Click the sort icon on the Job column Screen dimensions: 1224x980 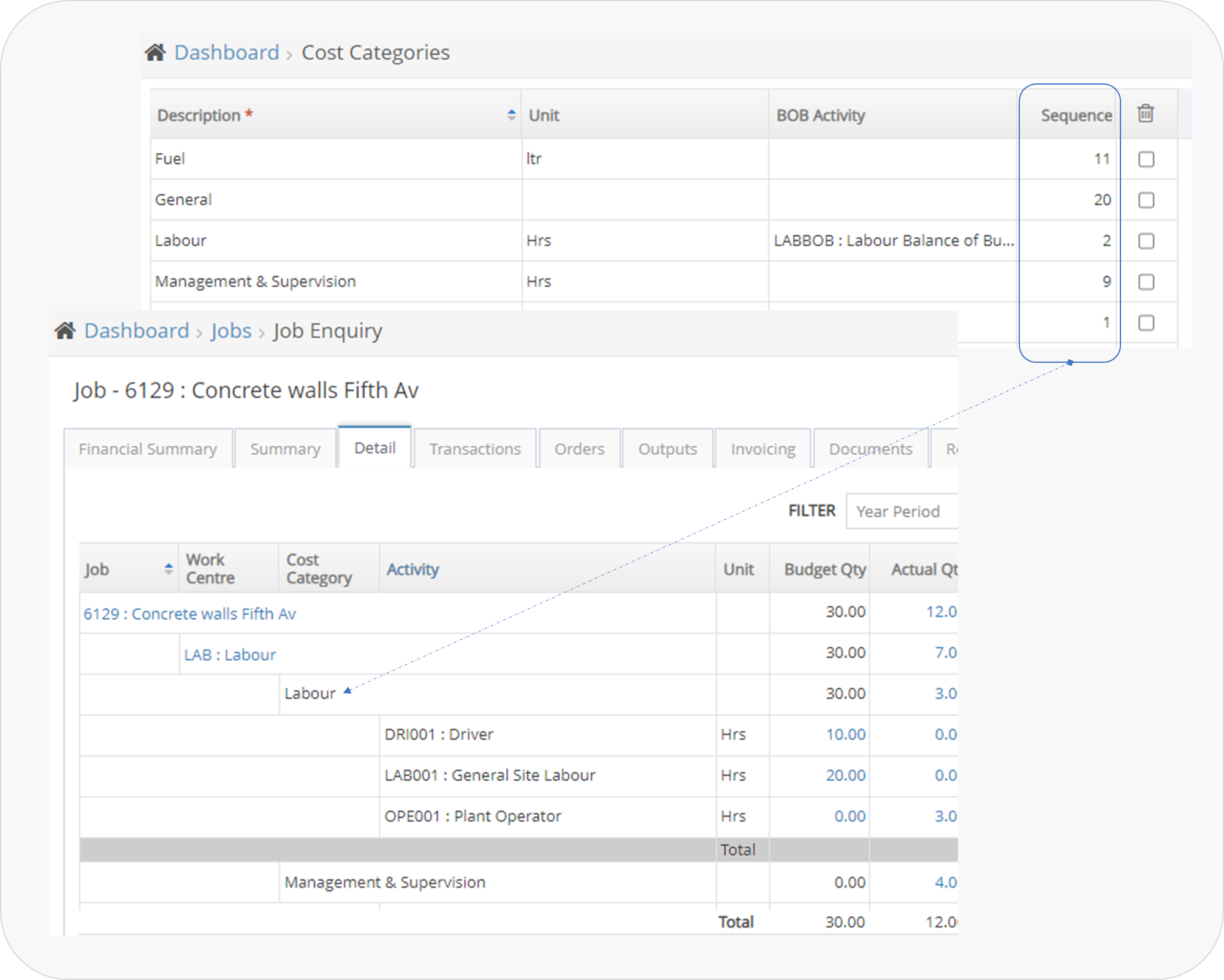167,569
